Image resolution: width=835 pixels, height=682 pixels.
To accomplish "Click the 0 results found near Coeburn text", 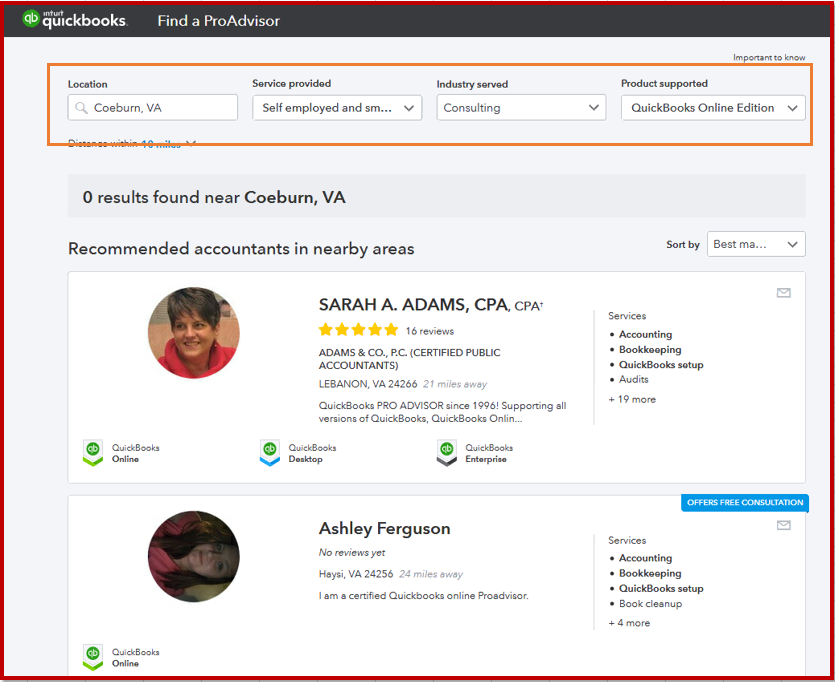I will pos(214,198).
